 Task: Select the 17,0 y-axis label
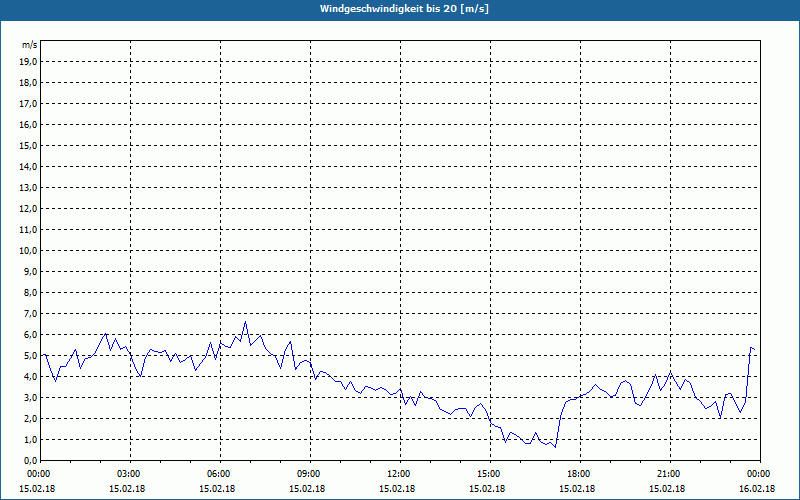(29, 104)
